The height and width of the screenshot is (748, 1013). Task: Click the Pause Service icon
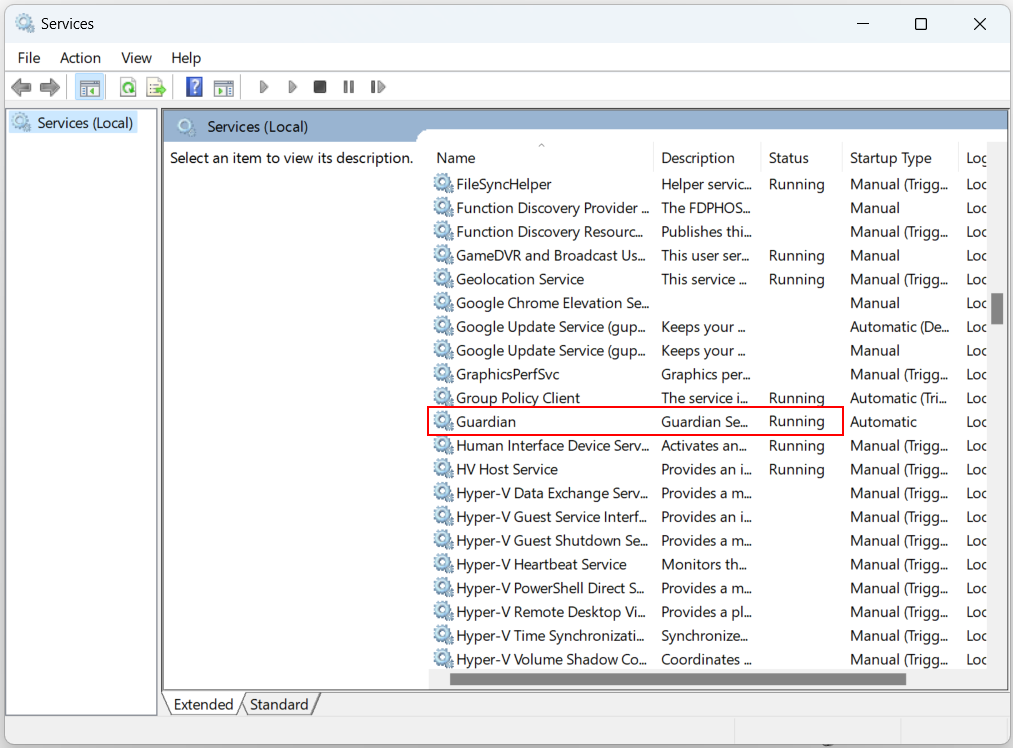click(349, 87)
